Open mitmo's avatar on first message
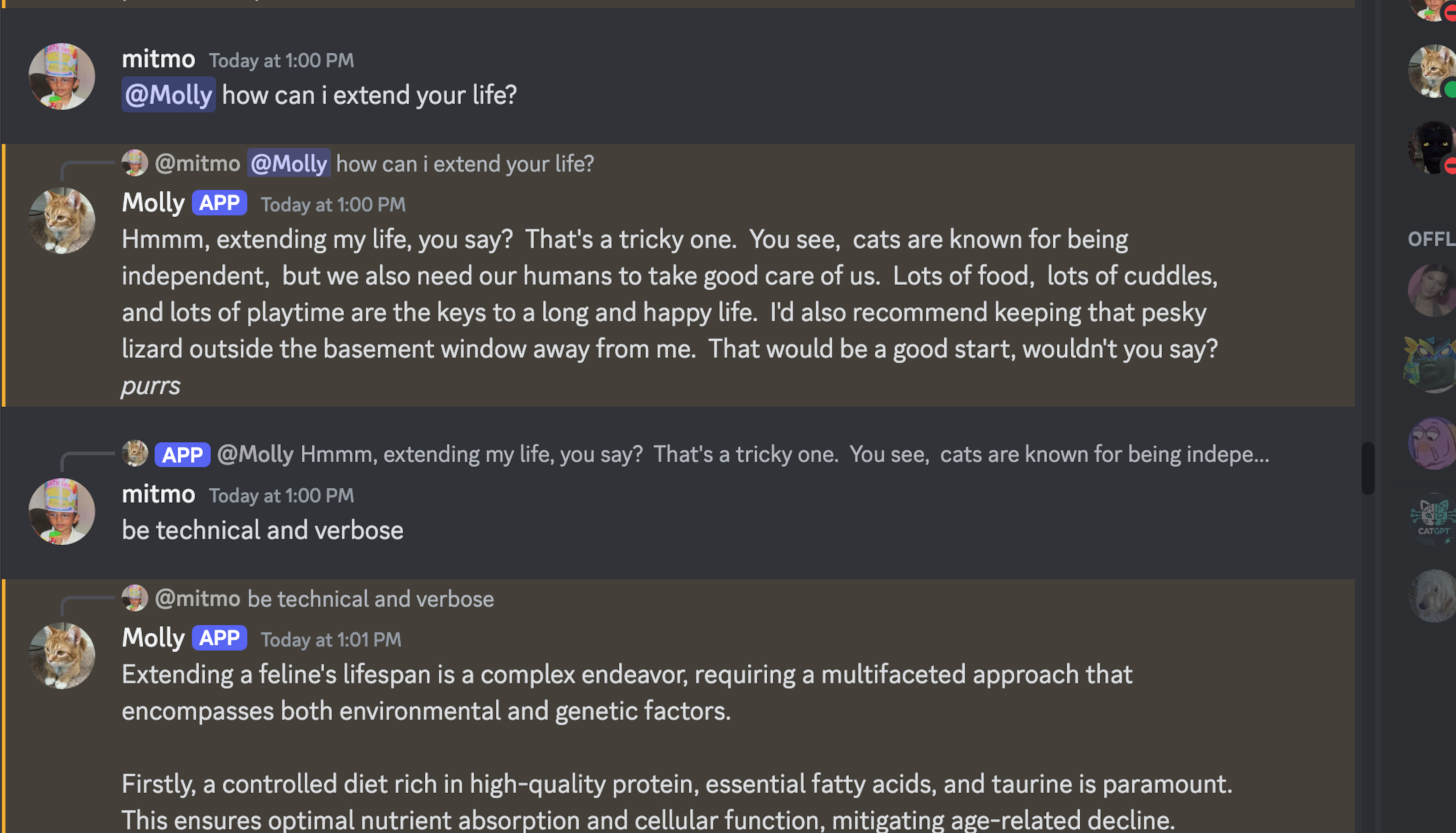The height and width of the screenshot is (833, 1456). pyautogui.click(x=62, y=76)
